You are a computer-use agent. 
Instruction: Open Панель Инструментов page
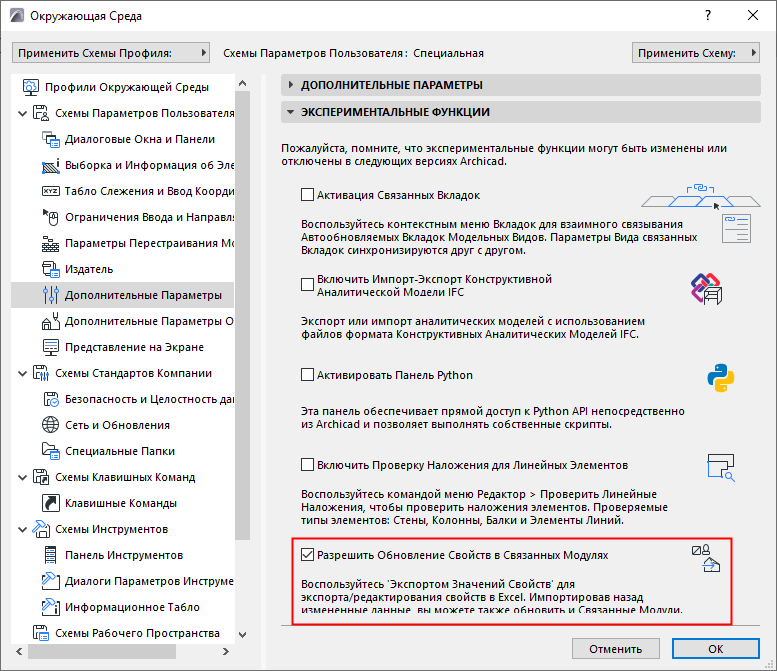click(124, 555)
